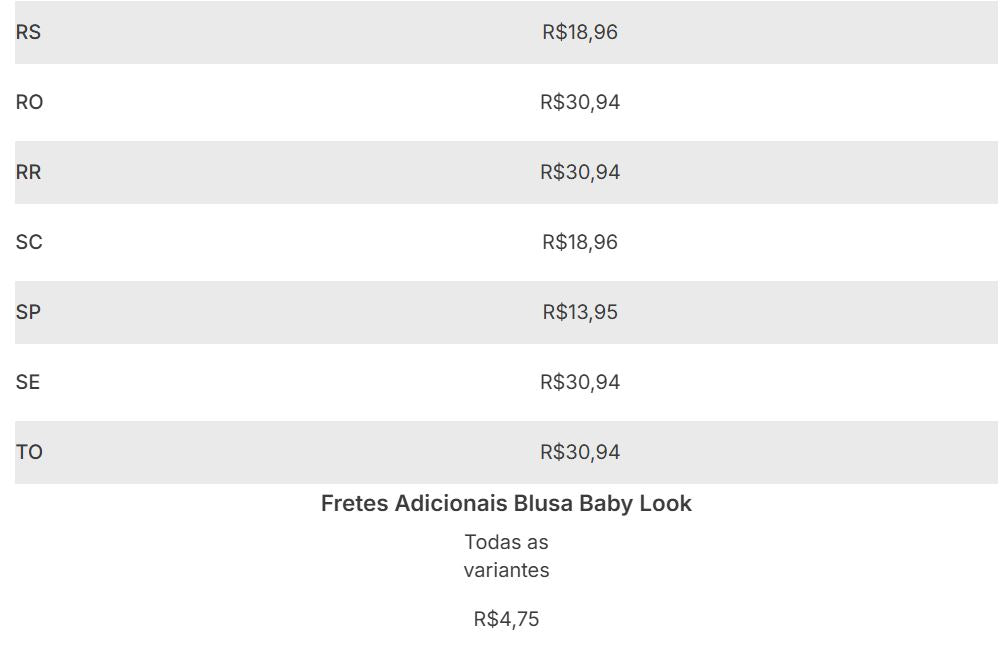Click the word 'variantes'

[x=506, y=570]
